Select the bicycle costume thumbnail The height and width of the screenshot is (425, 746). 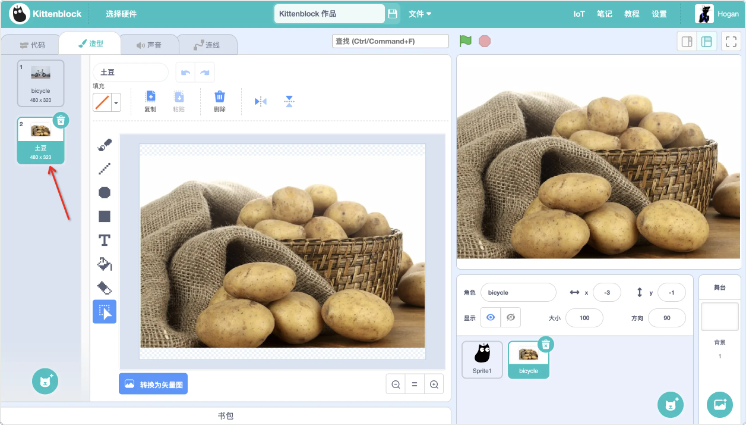pyautogui.click(x=40, y=81)
